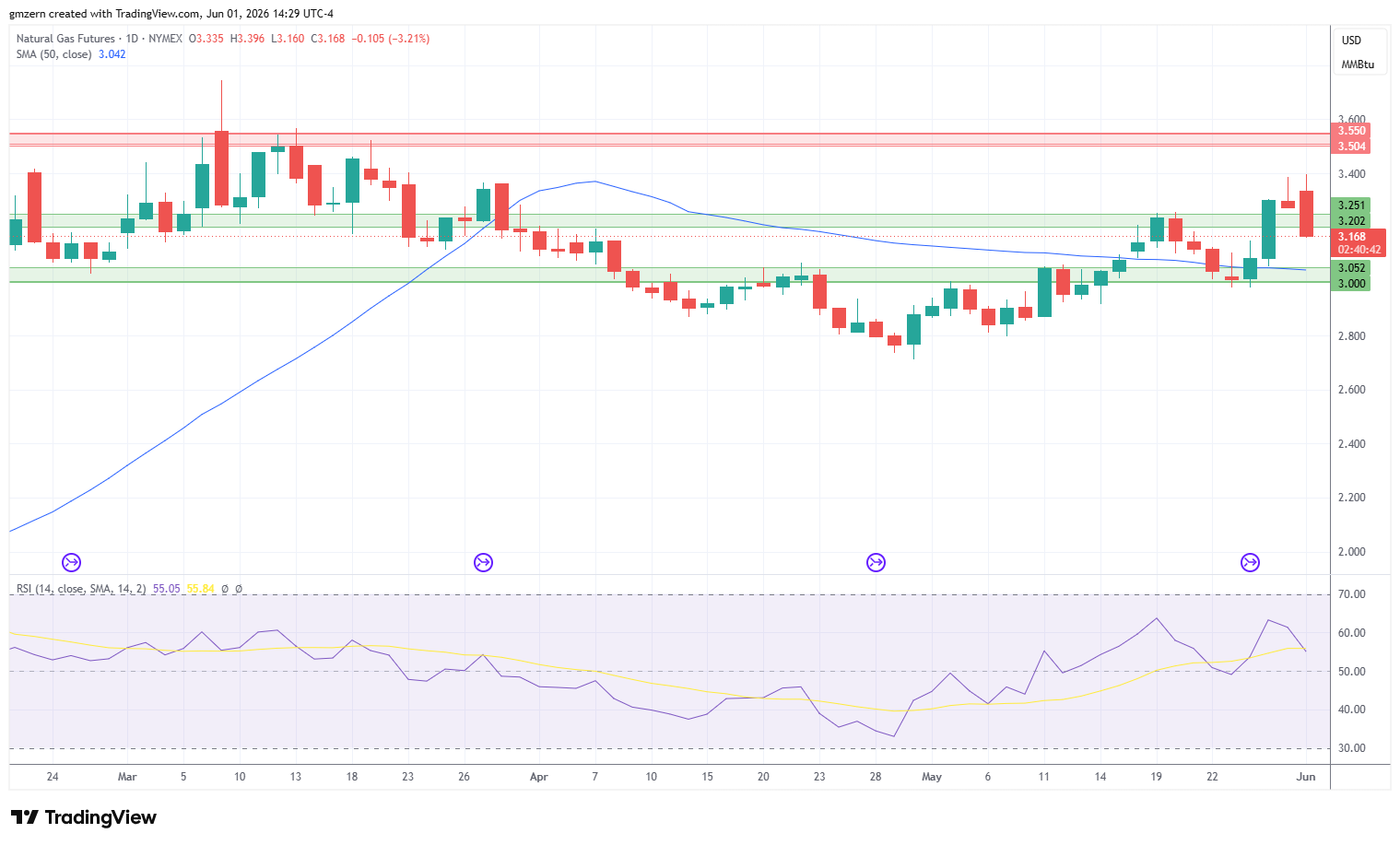1400x845 pixels.
Task: Click the contract rollover icon near 28 Apr
Action: (876, 562)
